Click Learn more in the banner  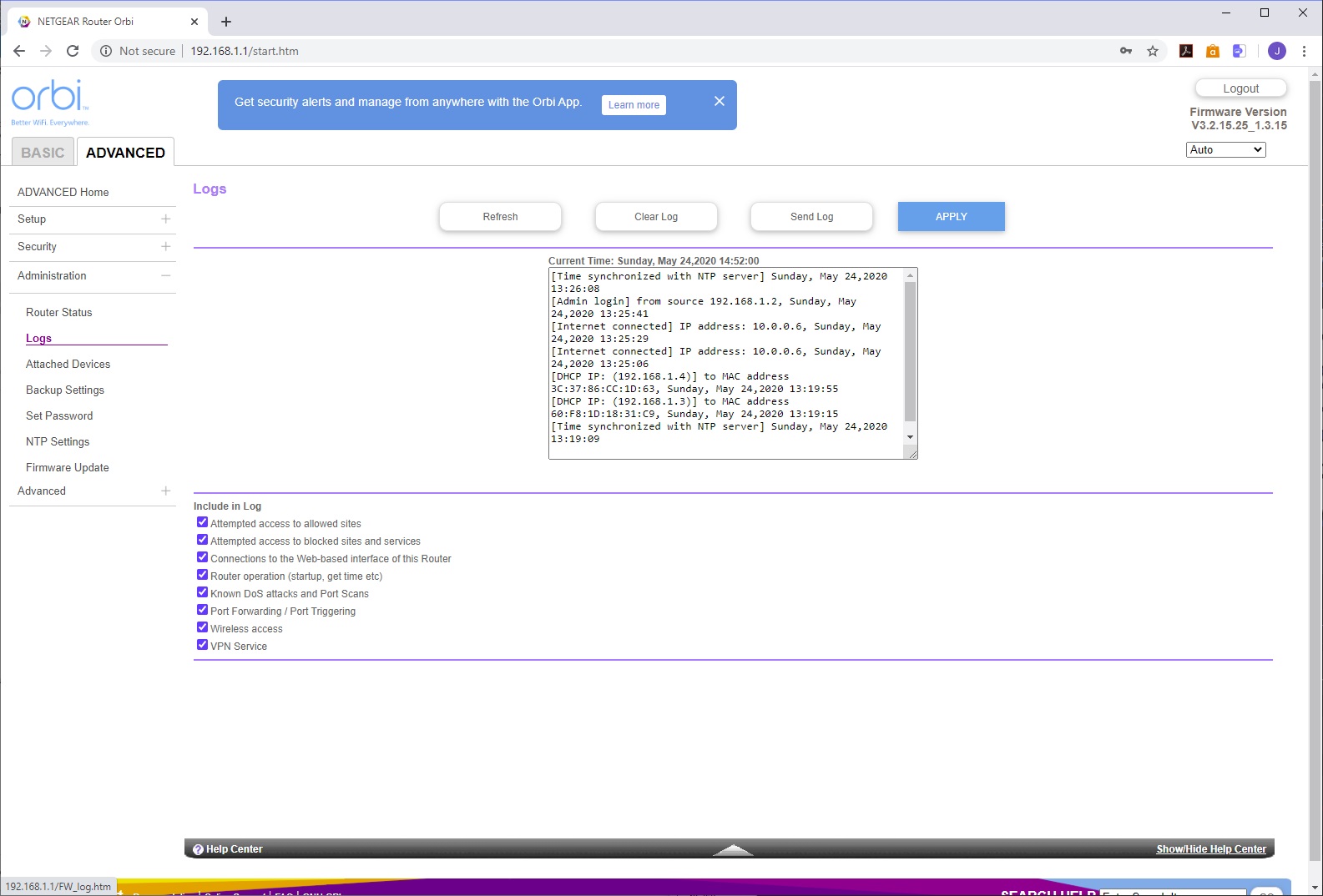634,105
